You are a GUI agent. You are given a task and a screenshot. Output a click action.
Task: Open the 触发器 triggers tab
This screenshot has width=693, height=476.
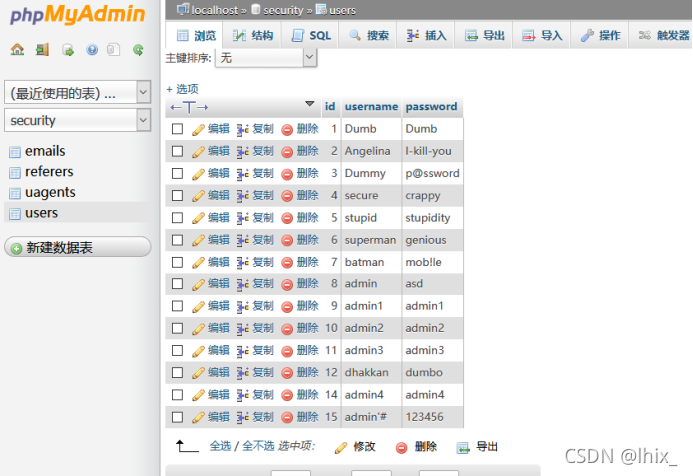click(663, 35)
